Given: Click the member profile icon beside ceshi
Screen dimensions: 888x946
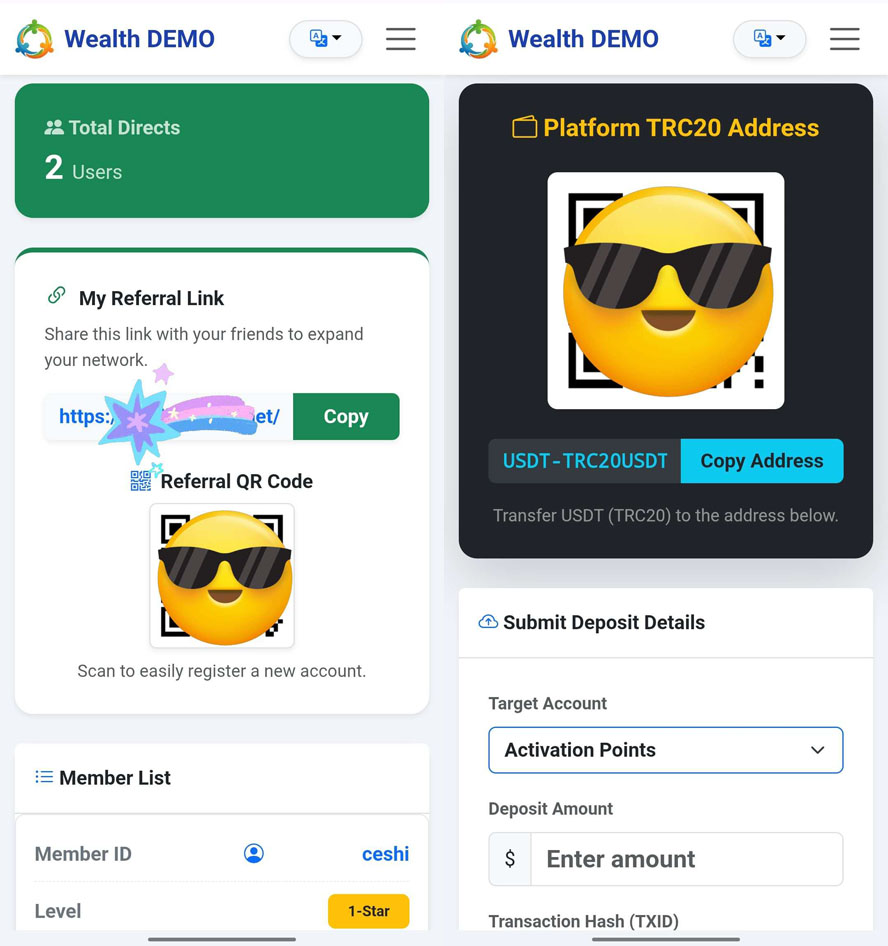Looking at the screenshot, I should click(254, 853).
